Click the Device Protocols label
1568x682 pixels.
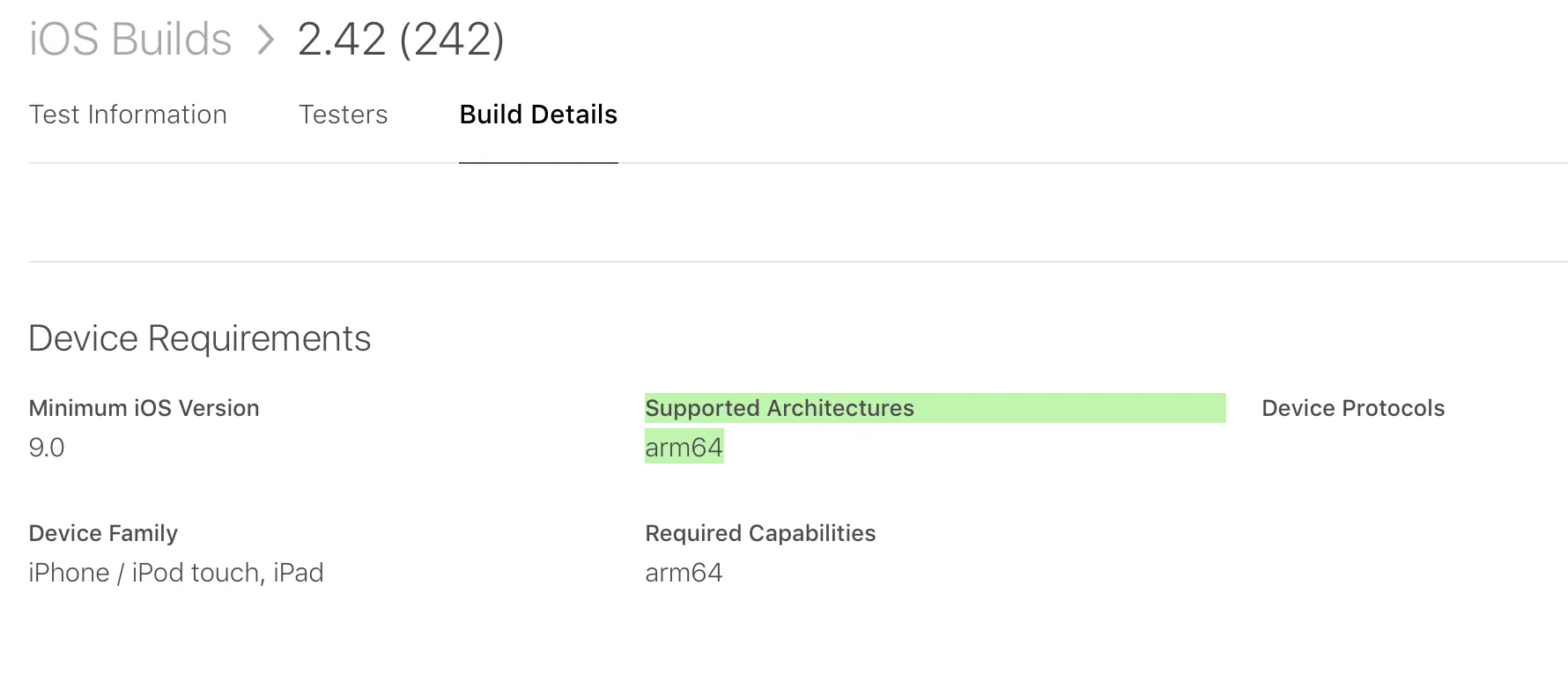click(1353, 408)
